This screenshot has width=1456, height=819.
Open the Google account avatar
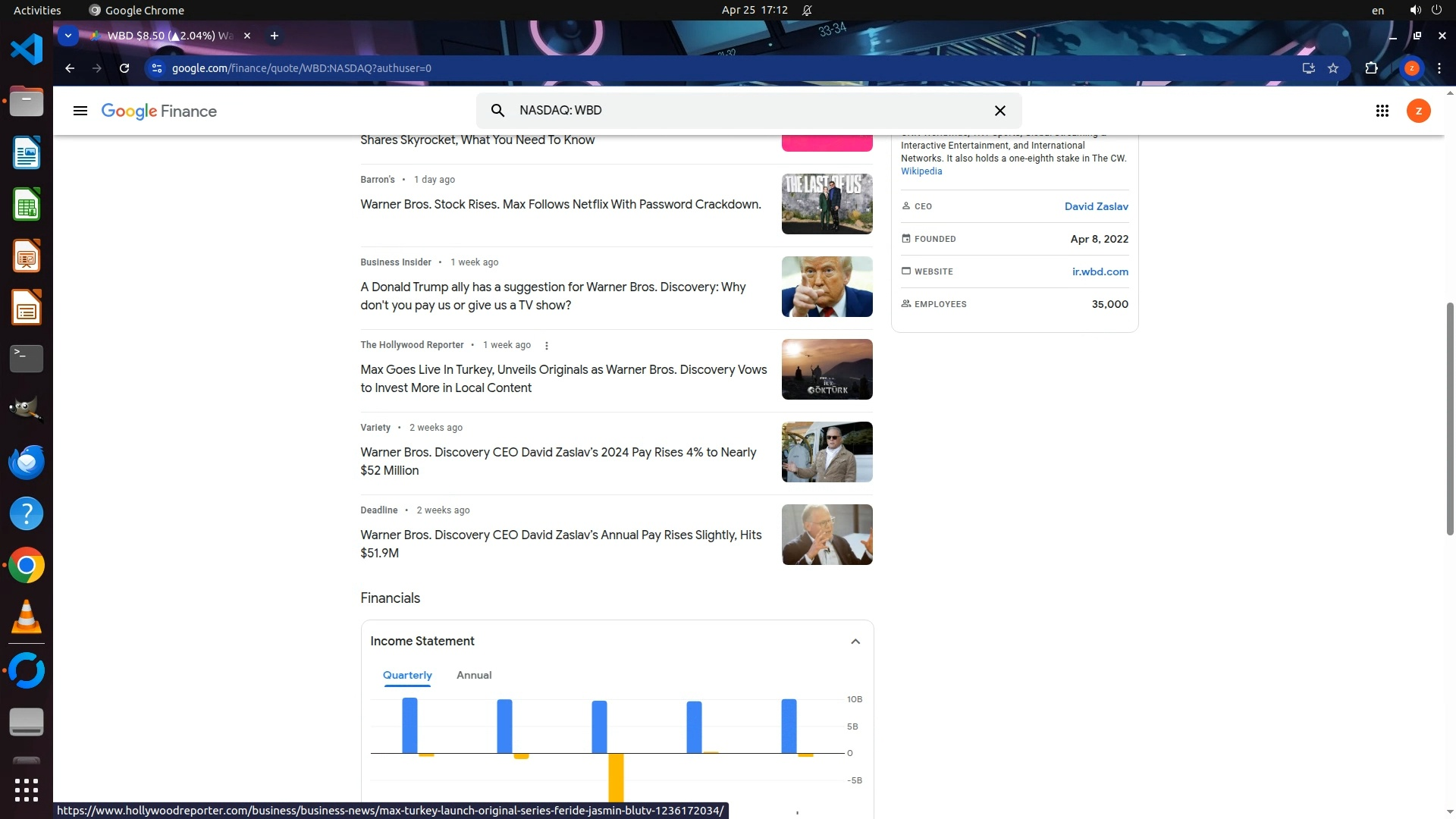point(1418,111)
